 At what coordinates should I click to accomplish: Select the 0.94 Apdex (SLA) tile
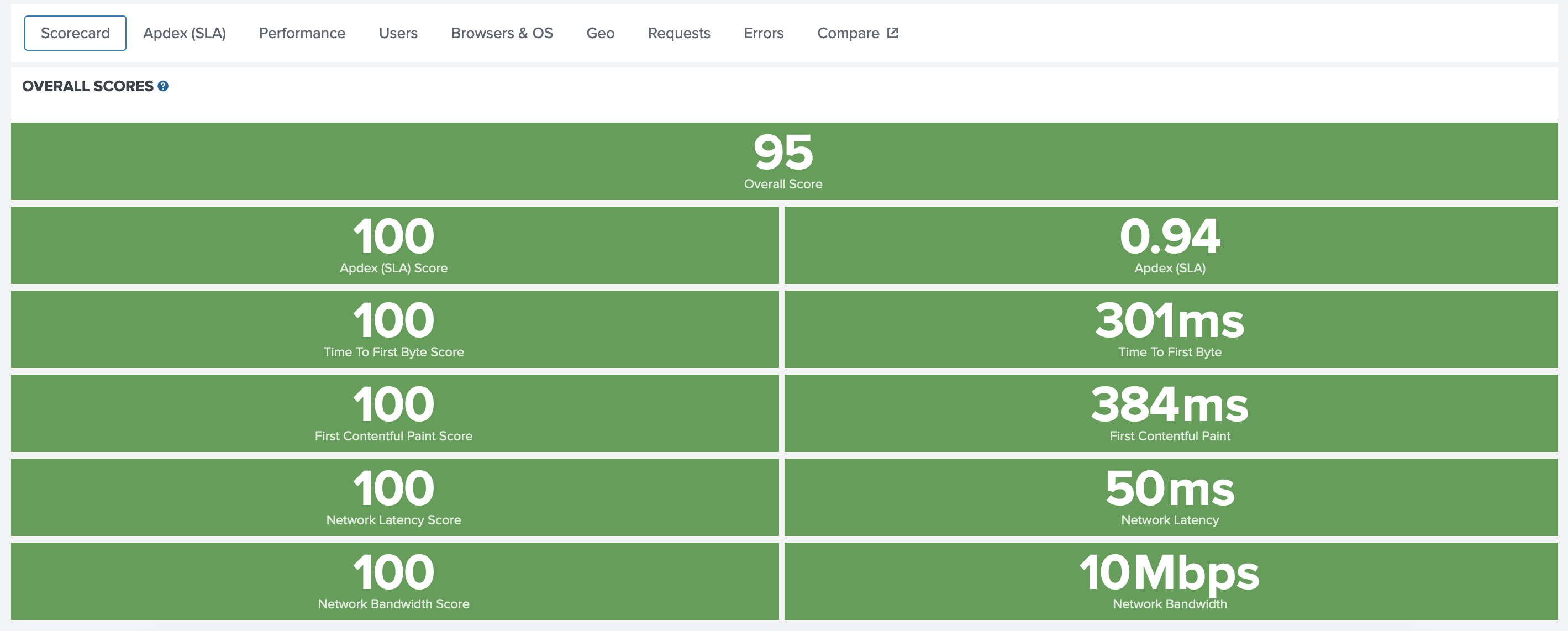(x=1170, y=245)
